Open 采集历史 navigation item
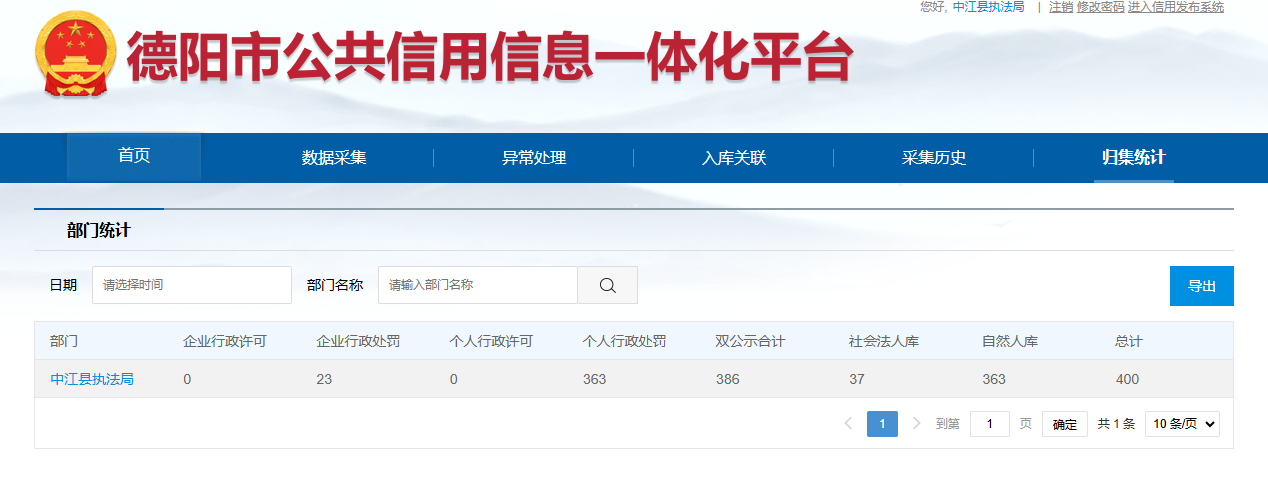The image size is (1268, 488). click(x=934, y=158)
